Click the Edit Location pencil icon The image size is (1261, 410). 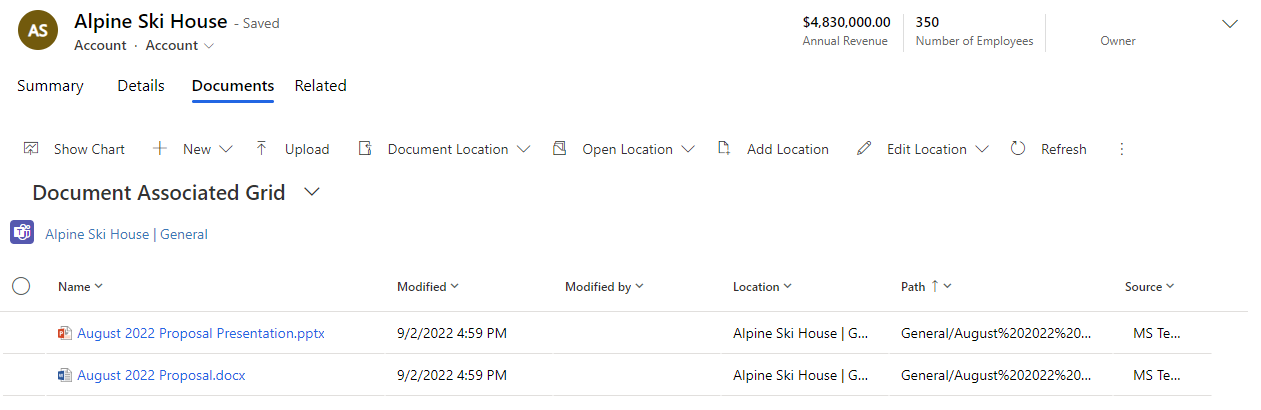tap(864, 148)
